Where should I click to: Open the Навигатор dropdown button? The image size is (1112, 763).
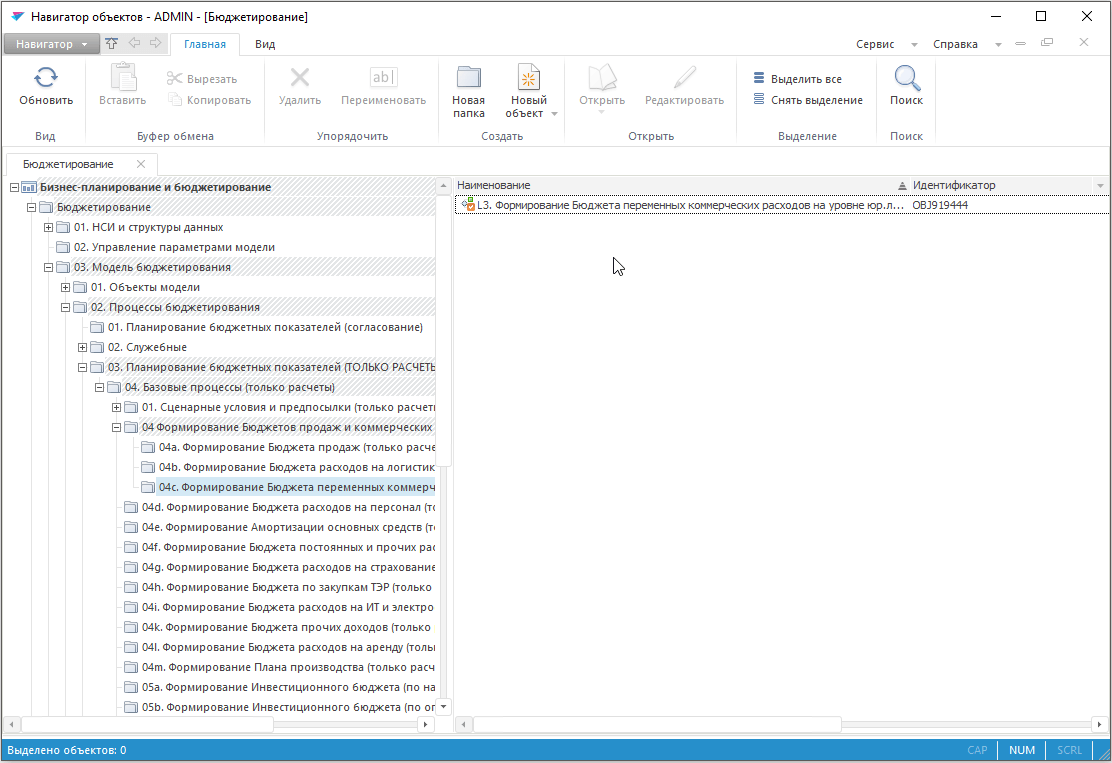click(x=51, y=44)
